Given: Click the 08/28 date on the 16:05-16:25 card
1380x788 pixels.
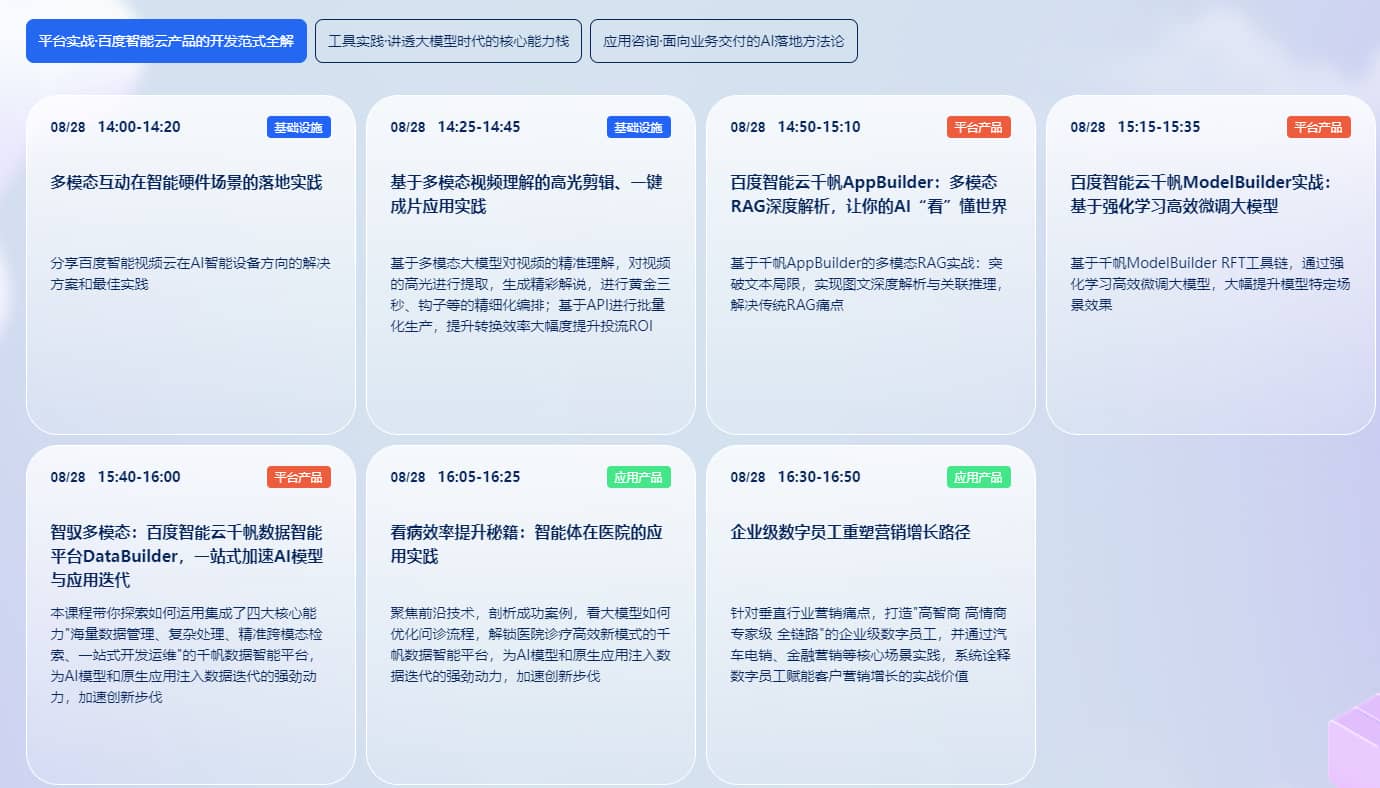Looking at the screenshot, I should 408,477.
